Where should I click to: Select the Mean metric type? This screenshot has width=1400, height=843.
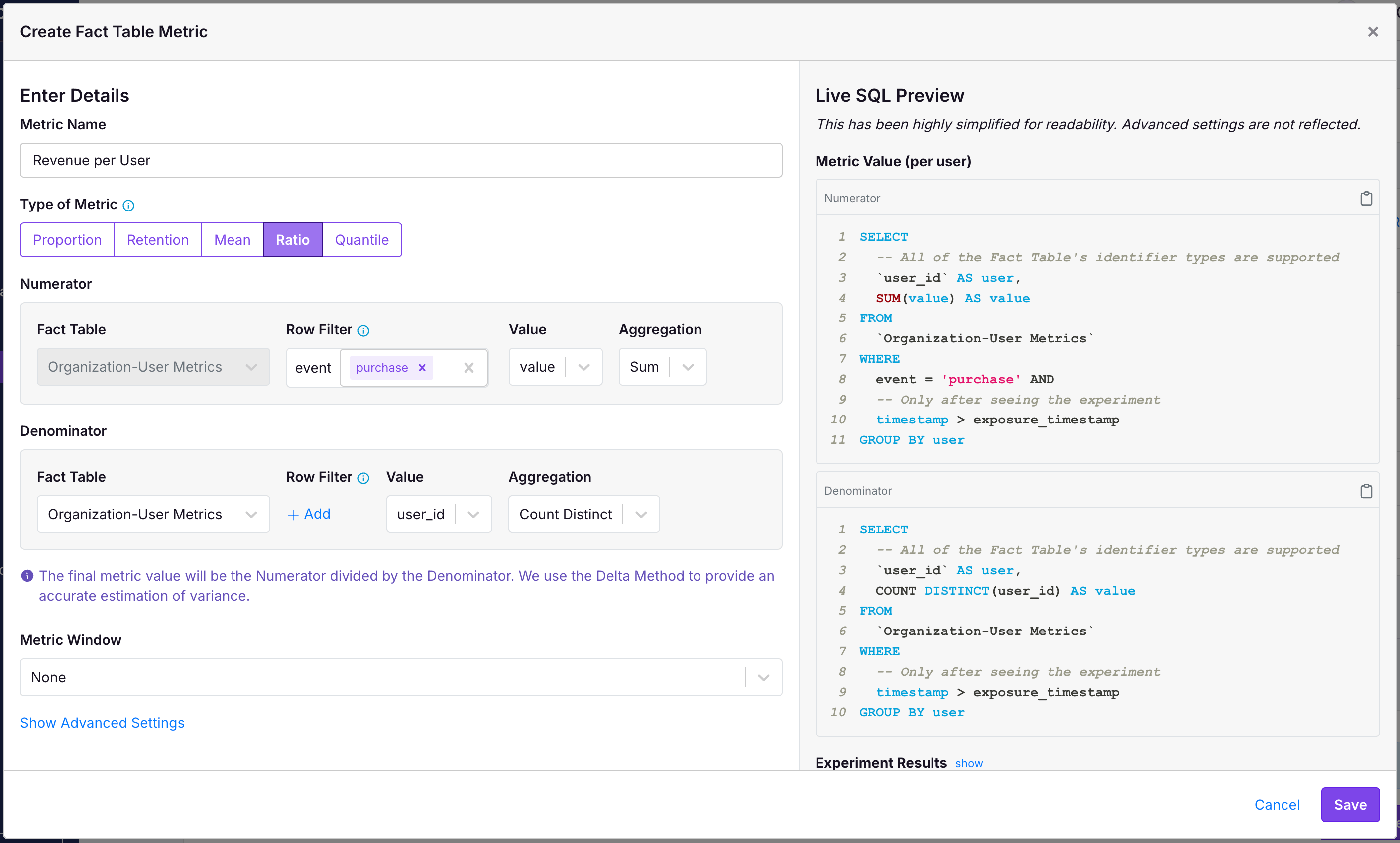233,240
